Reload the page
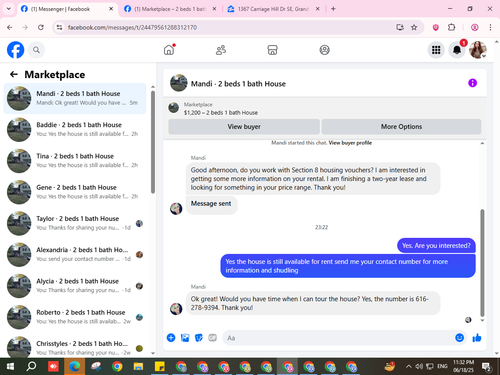This screenshot has width=500, height=375. click(x=41, y=27)
